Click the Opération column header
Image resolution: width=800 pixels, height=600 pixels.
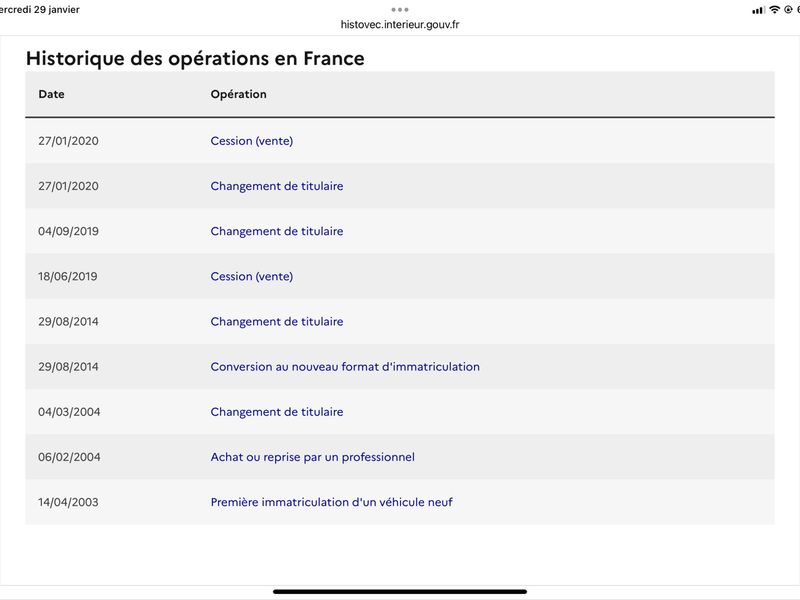point(238,94)
